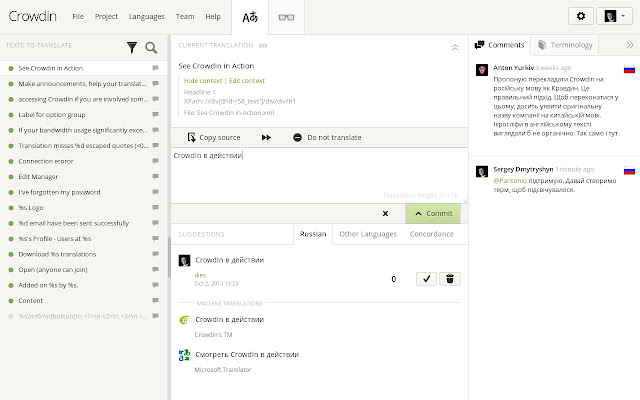Open comment icon for 'See Crowdin in Action'

156,68
